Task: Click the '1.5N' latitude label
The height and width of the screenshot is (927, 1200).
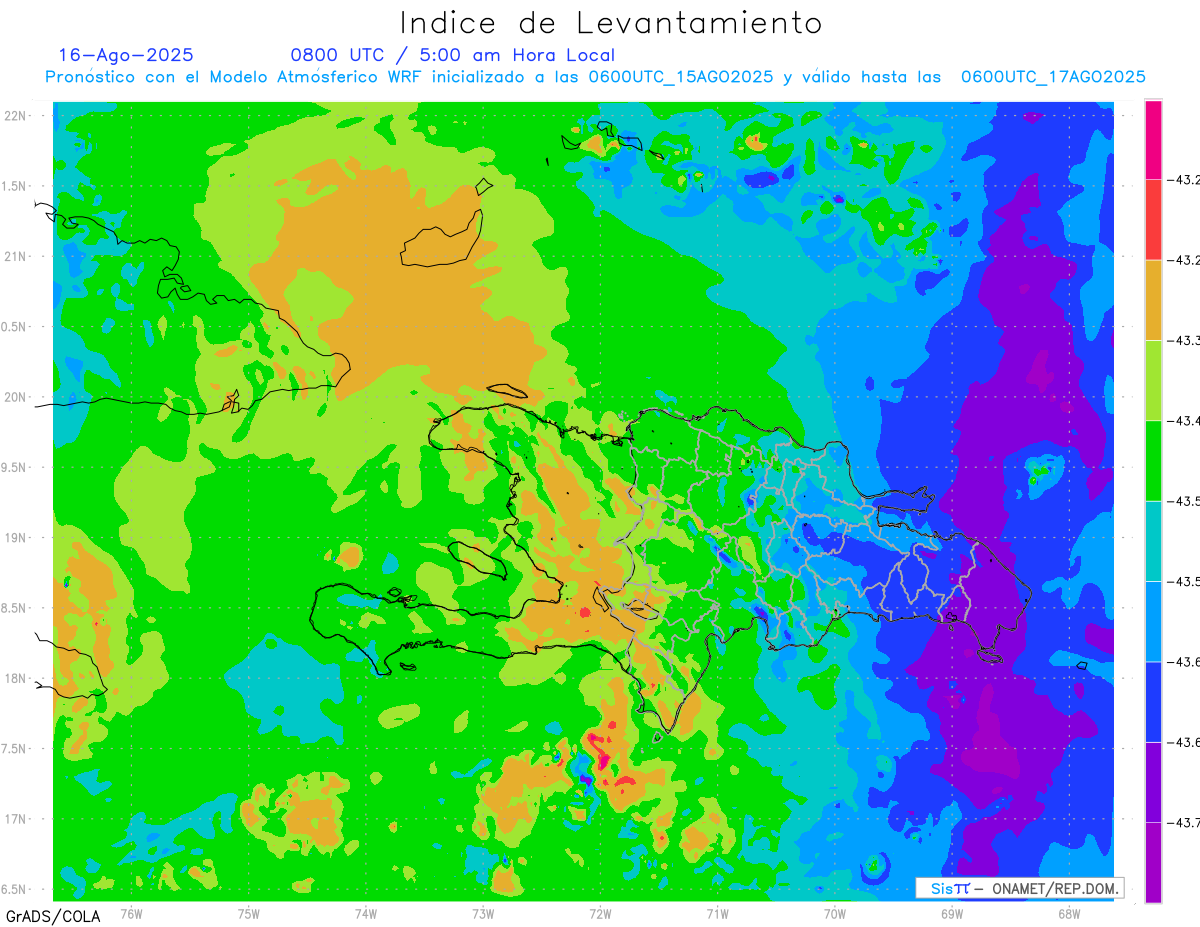Action: (x=13, y=186)
